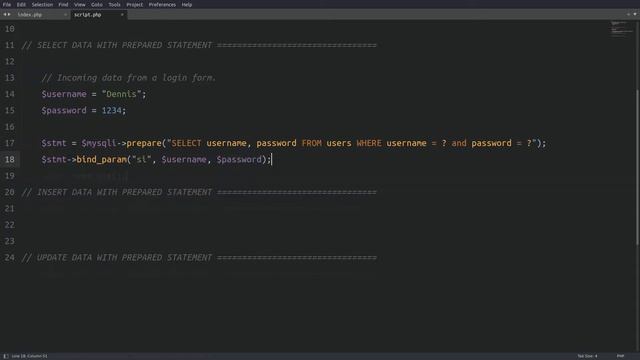Click the SELECT keyword in the query
The width and height of the screenshot is (640, 360).
coord(187,143)
